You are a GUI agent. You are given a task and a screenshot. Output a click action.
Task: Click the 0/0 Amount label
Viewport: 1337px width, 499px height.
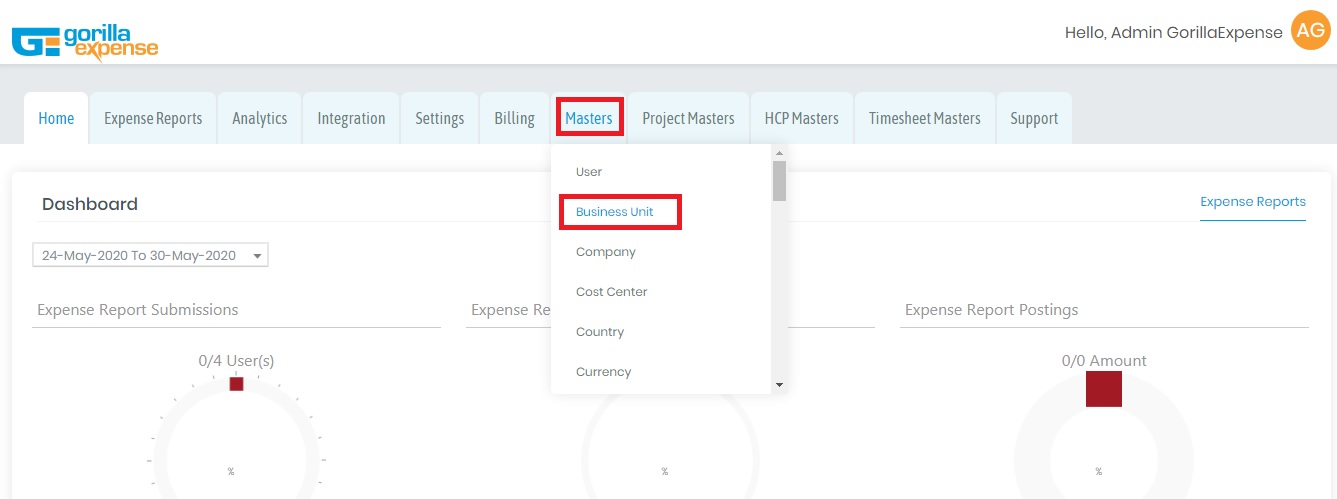[1104, 361]
